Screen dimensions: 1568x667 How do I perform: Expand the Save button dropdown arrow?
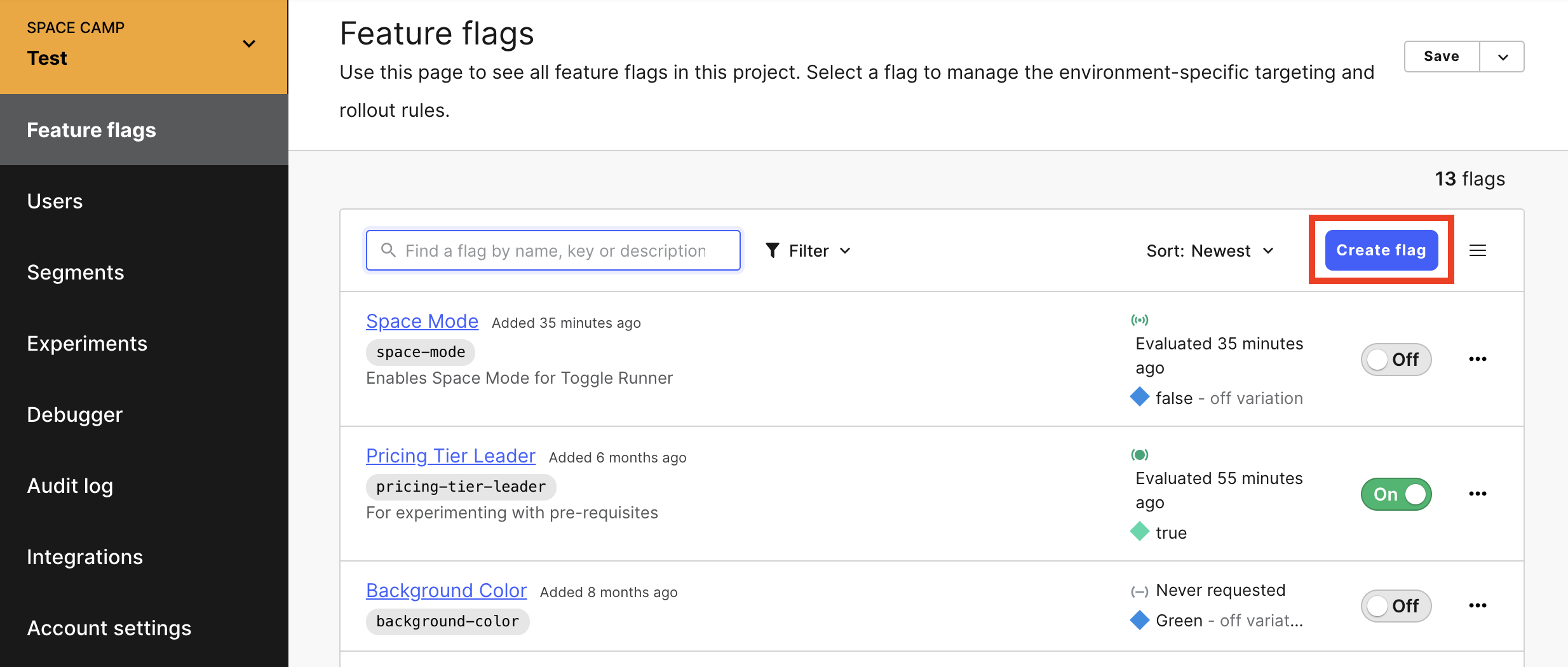(x=1503, y=57)
